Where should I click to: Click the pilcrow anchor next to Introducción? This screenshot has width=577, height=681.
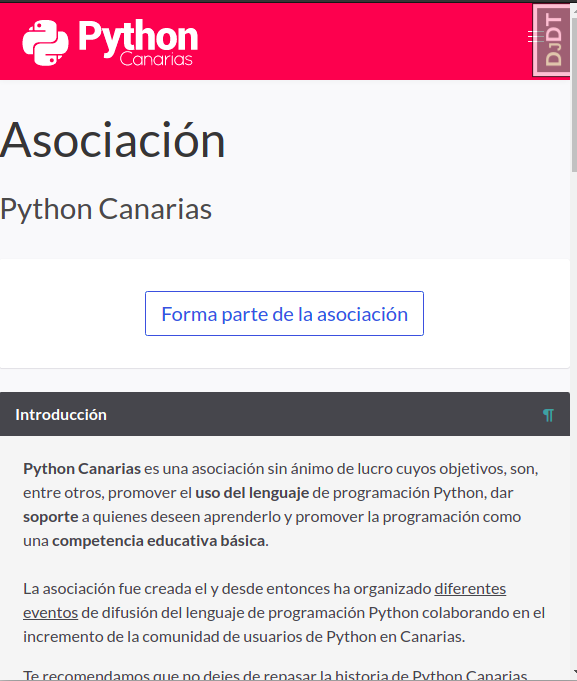[x=548, y=415]
